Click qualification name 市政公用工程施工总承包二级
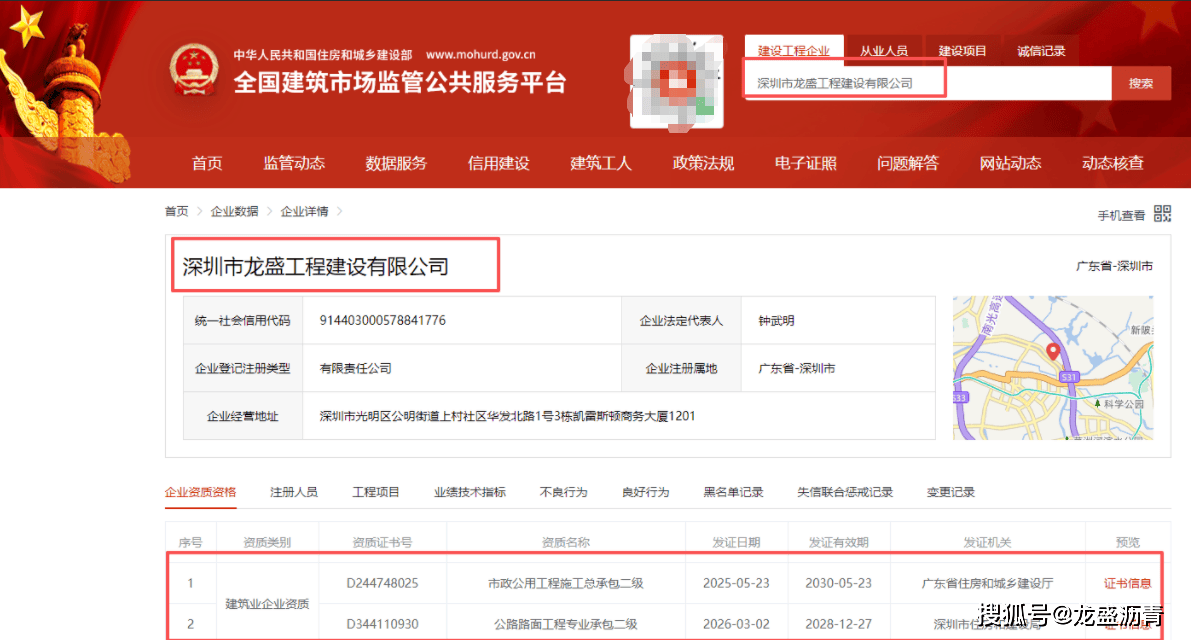This screenshot has height=640, width=1191. pos(566,583)
